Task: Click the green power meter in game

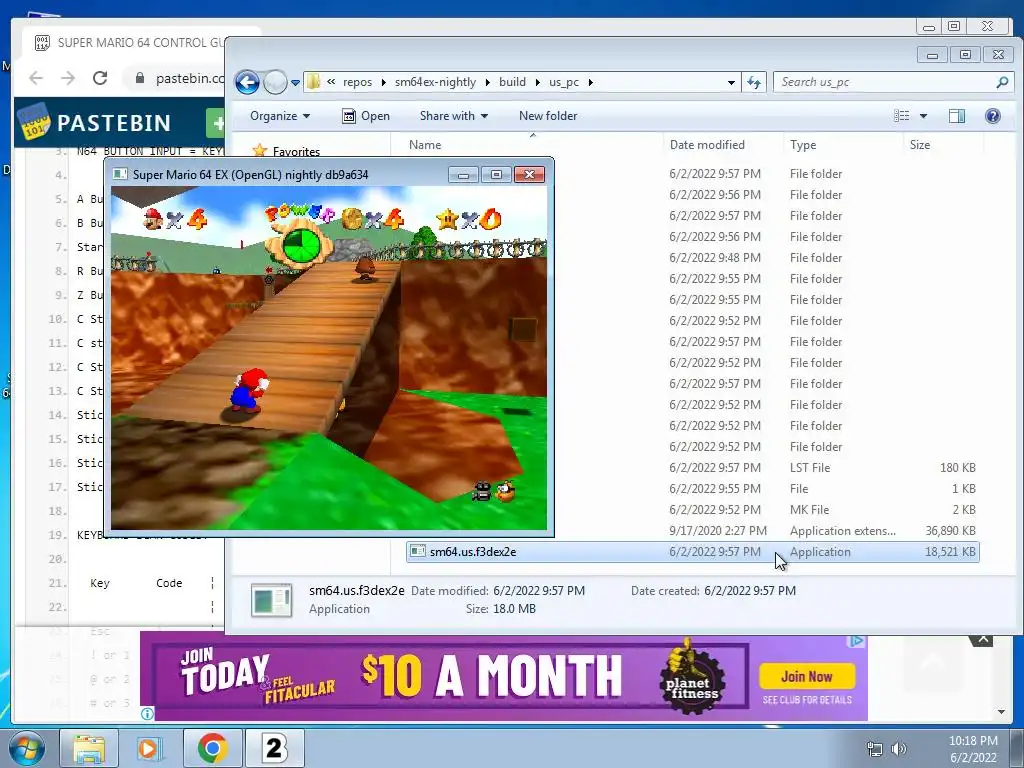Action: tap(300, 244)
